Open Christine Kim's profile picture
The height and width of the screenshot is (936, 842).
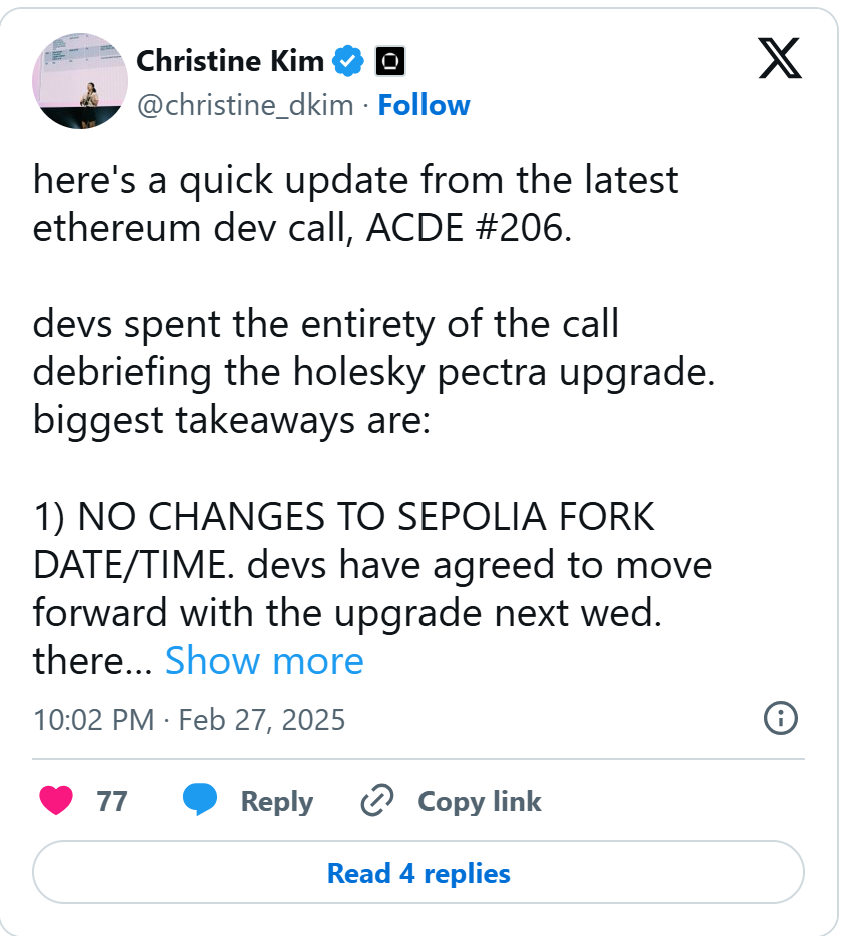click(x=80, y=81)
